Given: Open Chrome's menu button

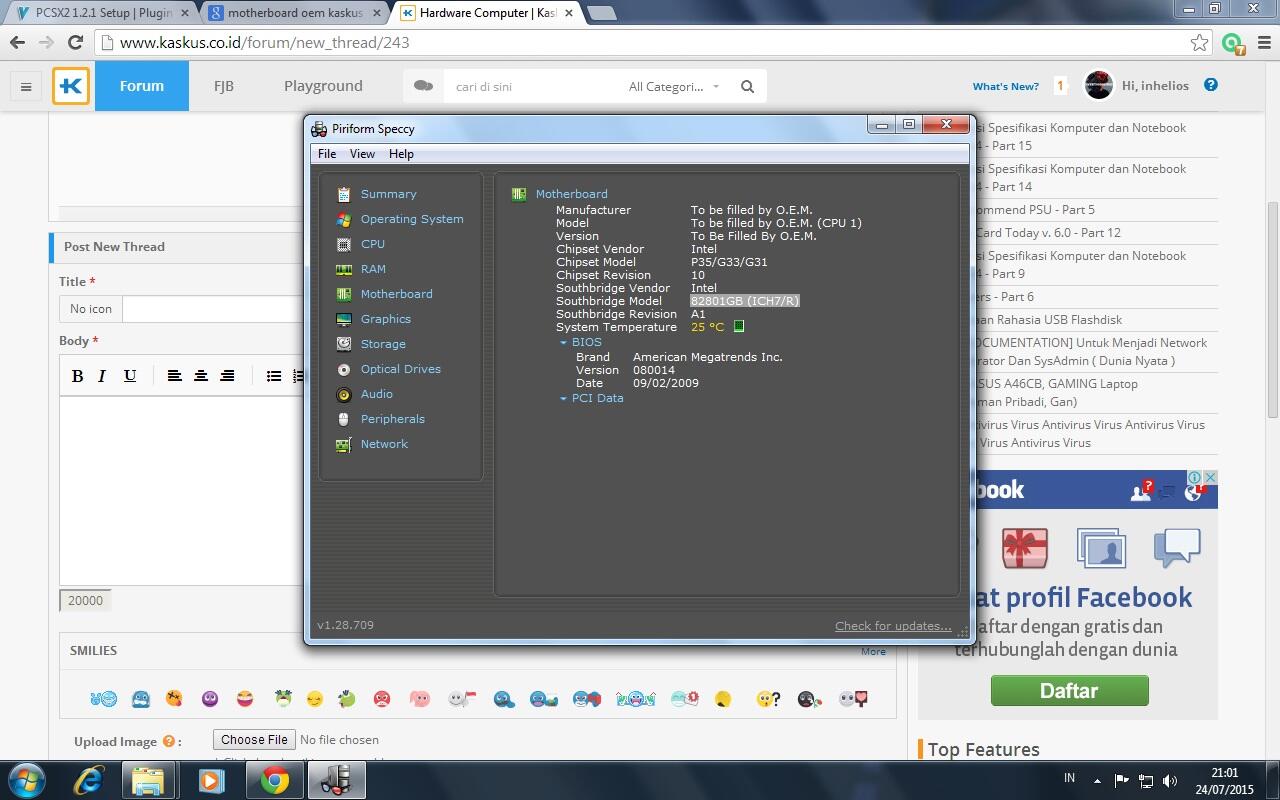Looking at the screenshot, I should pyautogui.click(x=1264, y=42).
